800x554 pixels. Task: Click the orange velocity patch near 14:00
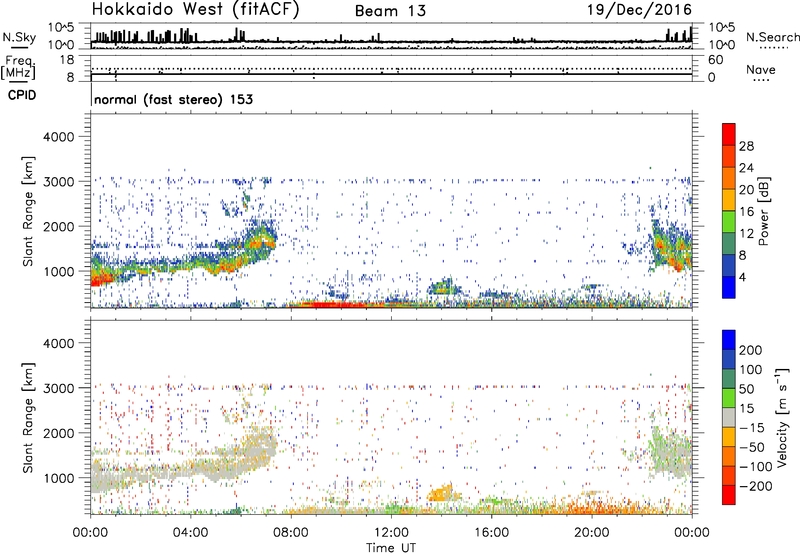(x=441, y=493)
